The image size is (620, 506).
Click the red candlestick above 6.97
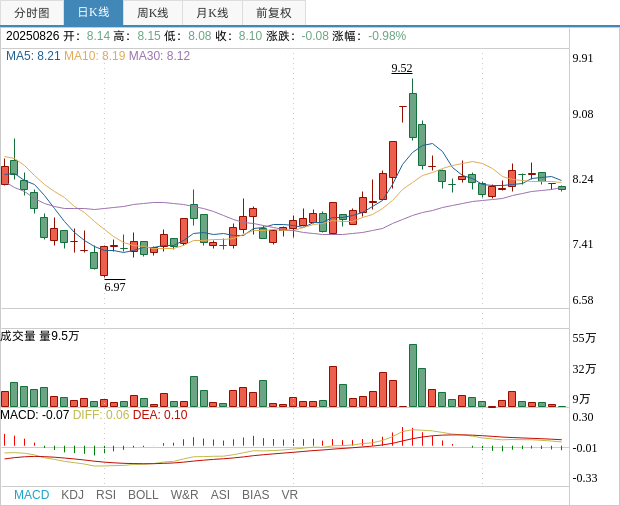tap(104, 261)
